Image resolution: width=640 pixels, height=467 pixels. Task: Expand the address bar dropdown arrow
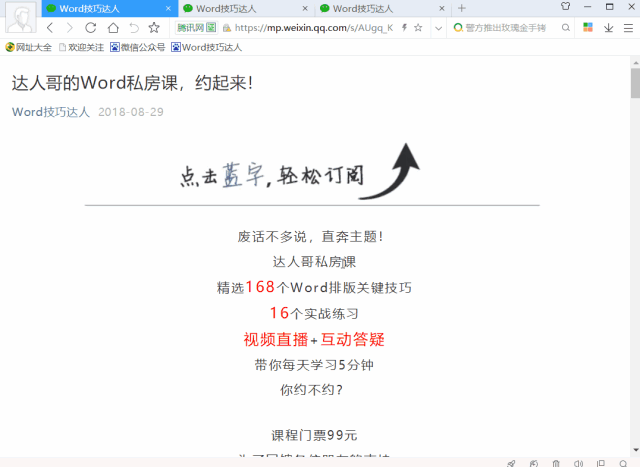tap(438, 28)
